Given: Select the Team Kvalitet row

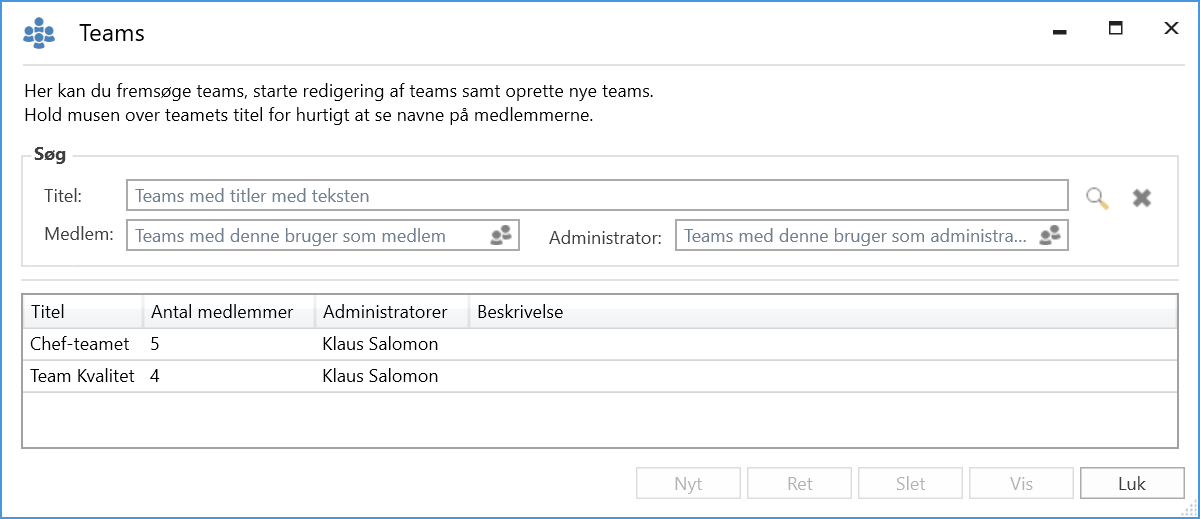Looking at the screenshot, I should (x=82, y=376).
